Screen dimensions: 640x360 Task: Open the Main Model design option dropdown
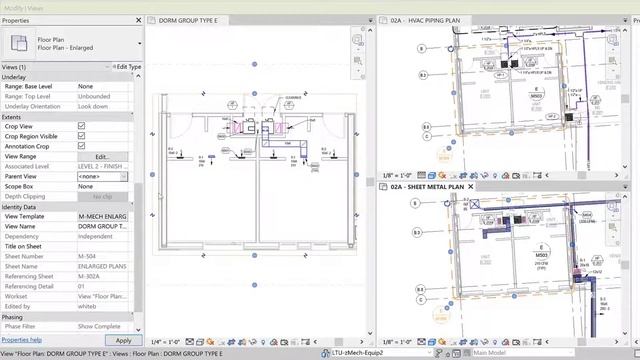[571, 353]
